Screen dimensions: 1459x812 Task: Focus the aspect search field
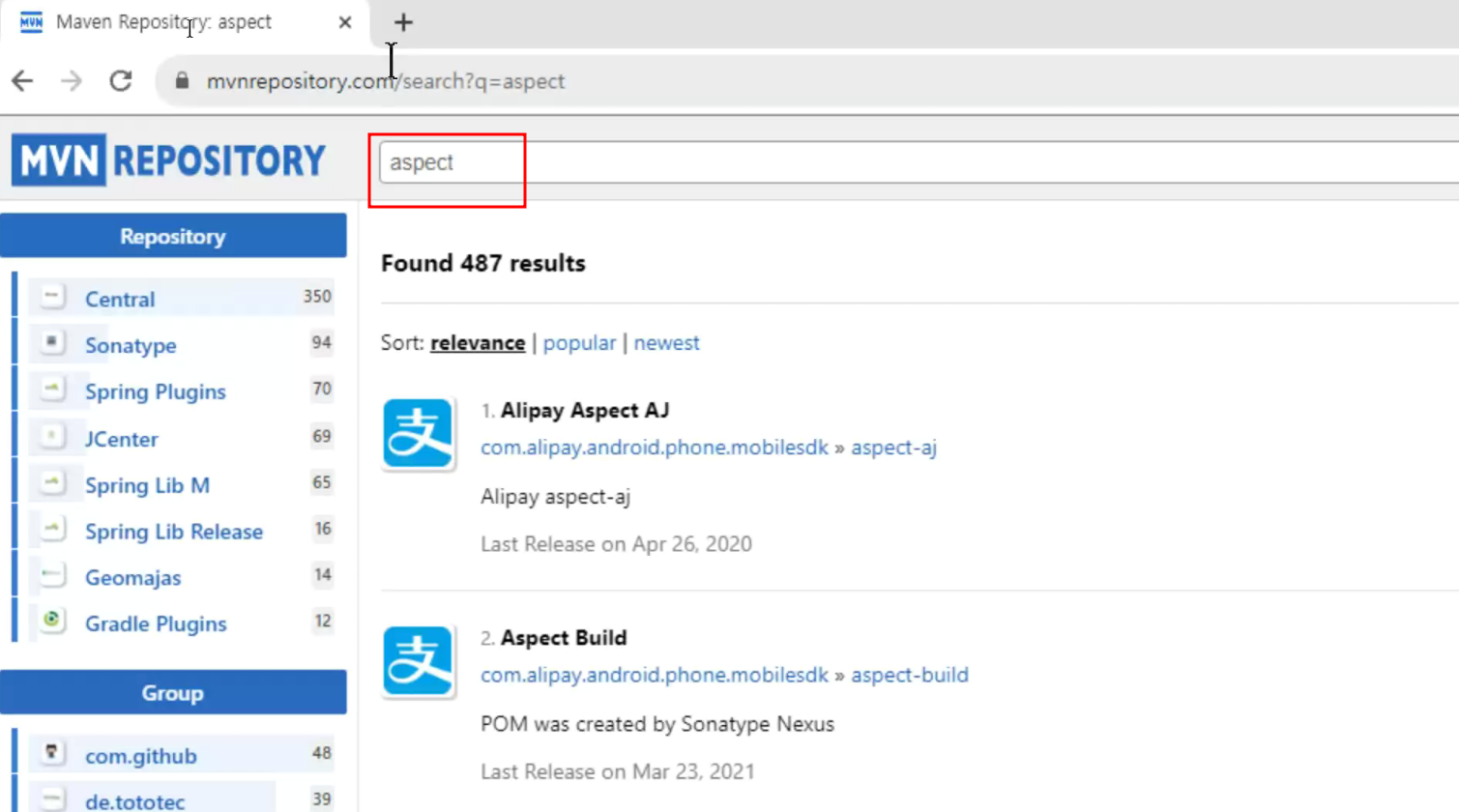click(919, 162)
